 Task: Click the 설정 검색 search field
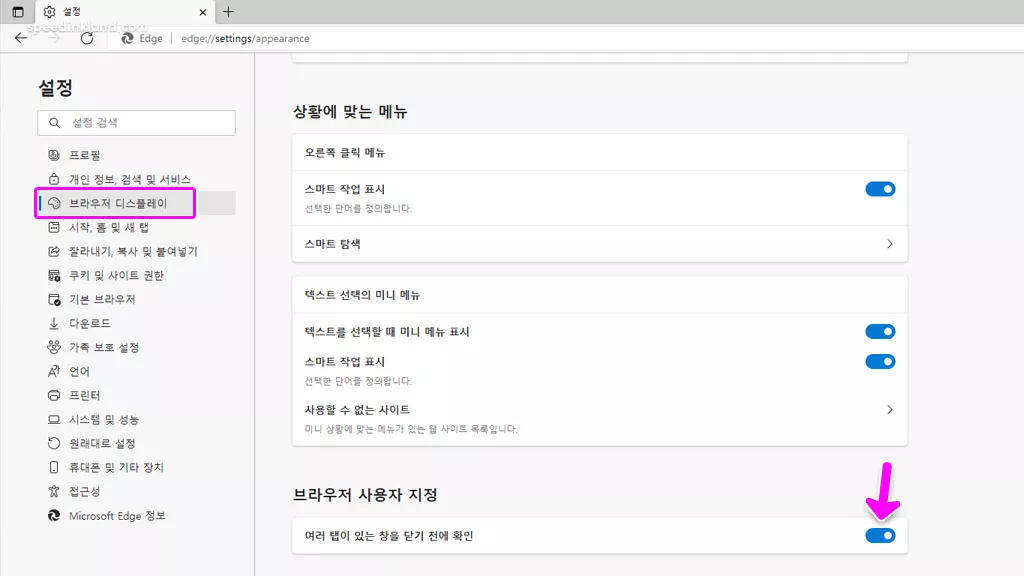pyautogui.click(x=136, y=123)
